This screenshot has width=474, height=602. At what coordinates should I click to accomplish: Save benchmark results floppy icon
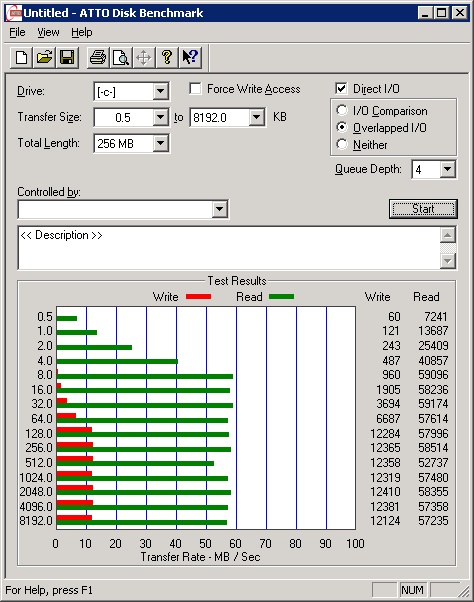tap(67, 58)
